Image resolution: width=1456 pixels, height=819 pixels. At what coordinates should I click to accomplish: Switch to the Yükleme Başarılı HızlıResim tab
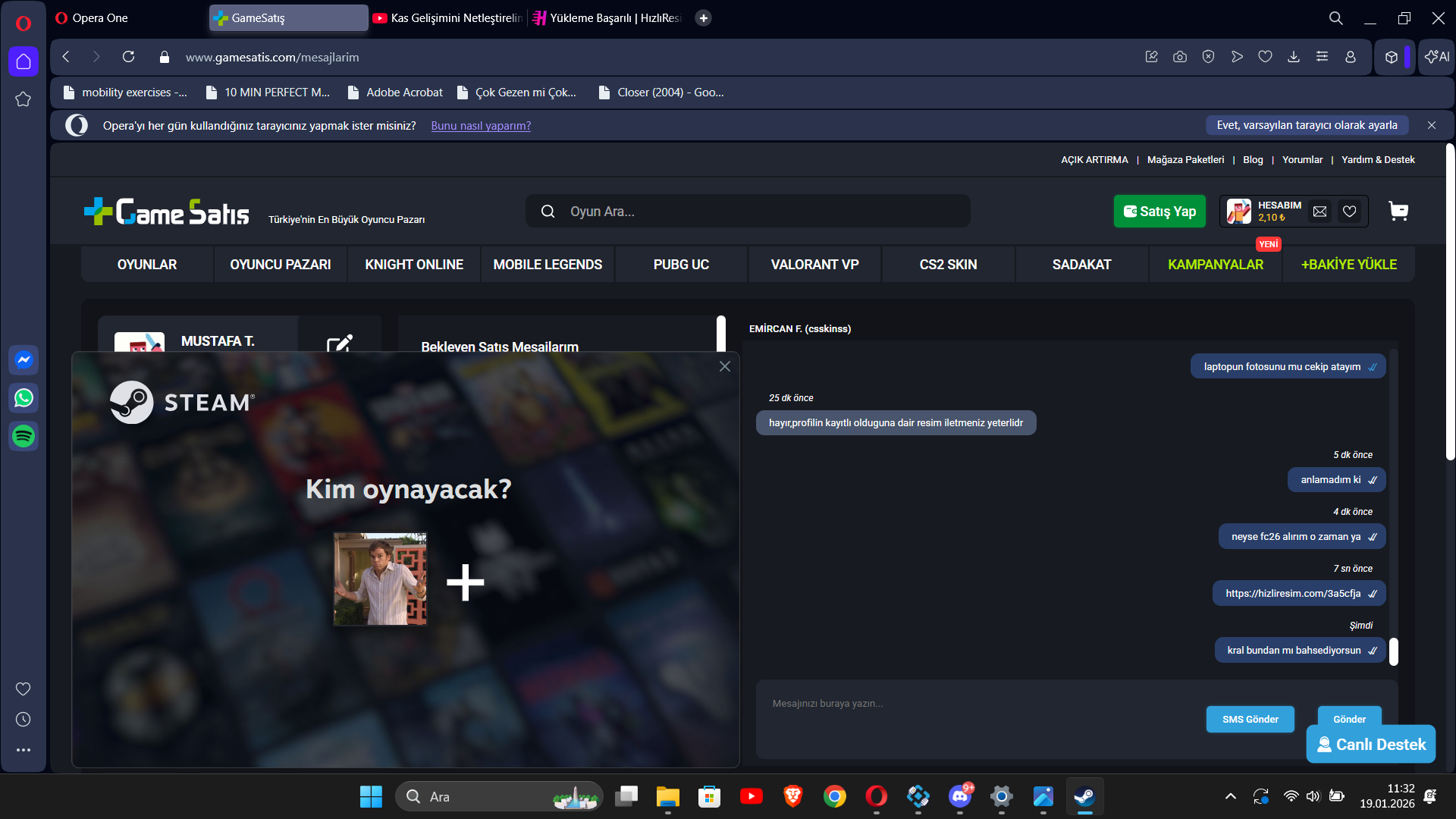pos(607,18)
